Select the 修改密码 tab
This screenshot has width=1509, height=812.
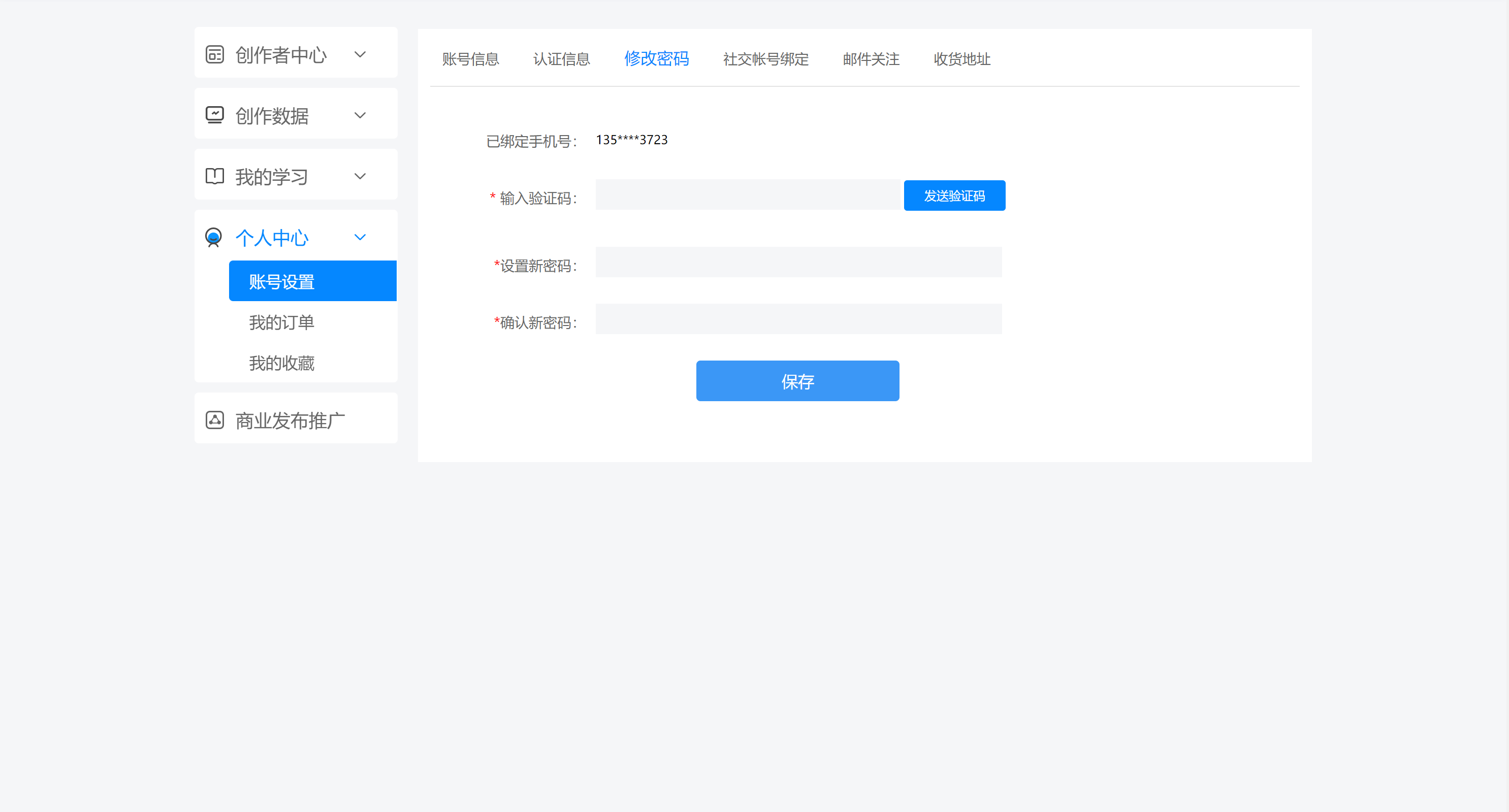coord(656,58)
